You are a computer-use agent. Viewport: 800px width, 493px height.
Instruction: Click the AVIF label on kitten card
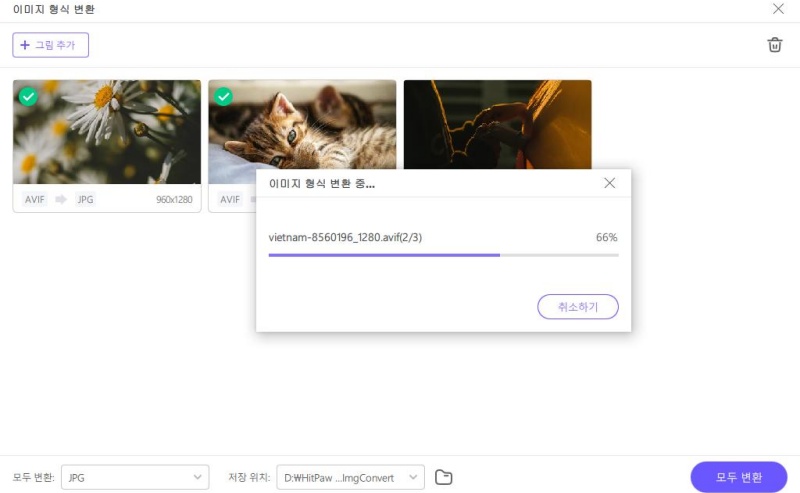tap(230, 199)
